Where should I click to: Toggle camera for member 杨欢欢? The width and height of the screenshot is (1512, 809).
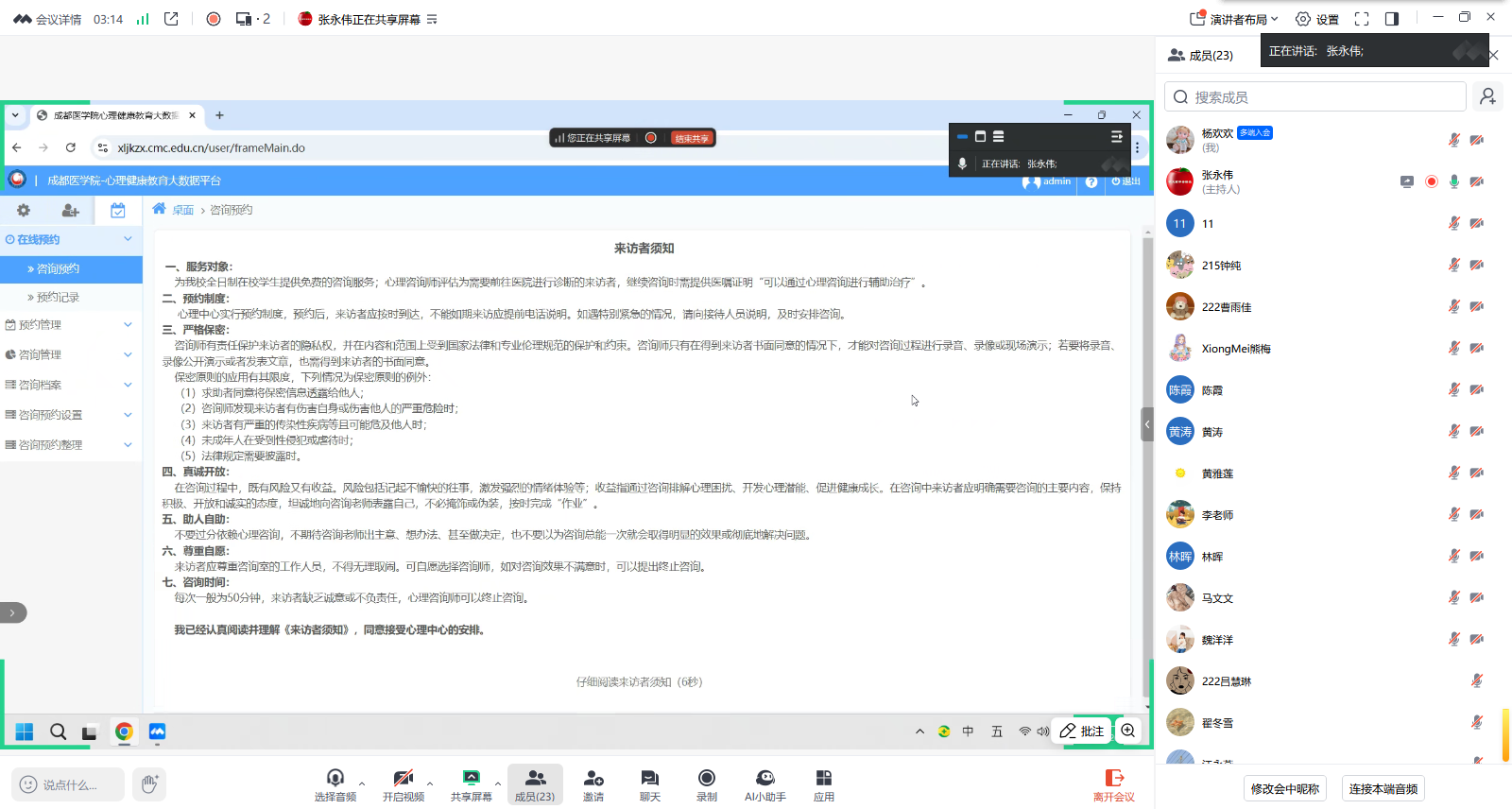tap(1477, 140)
